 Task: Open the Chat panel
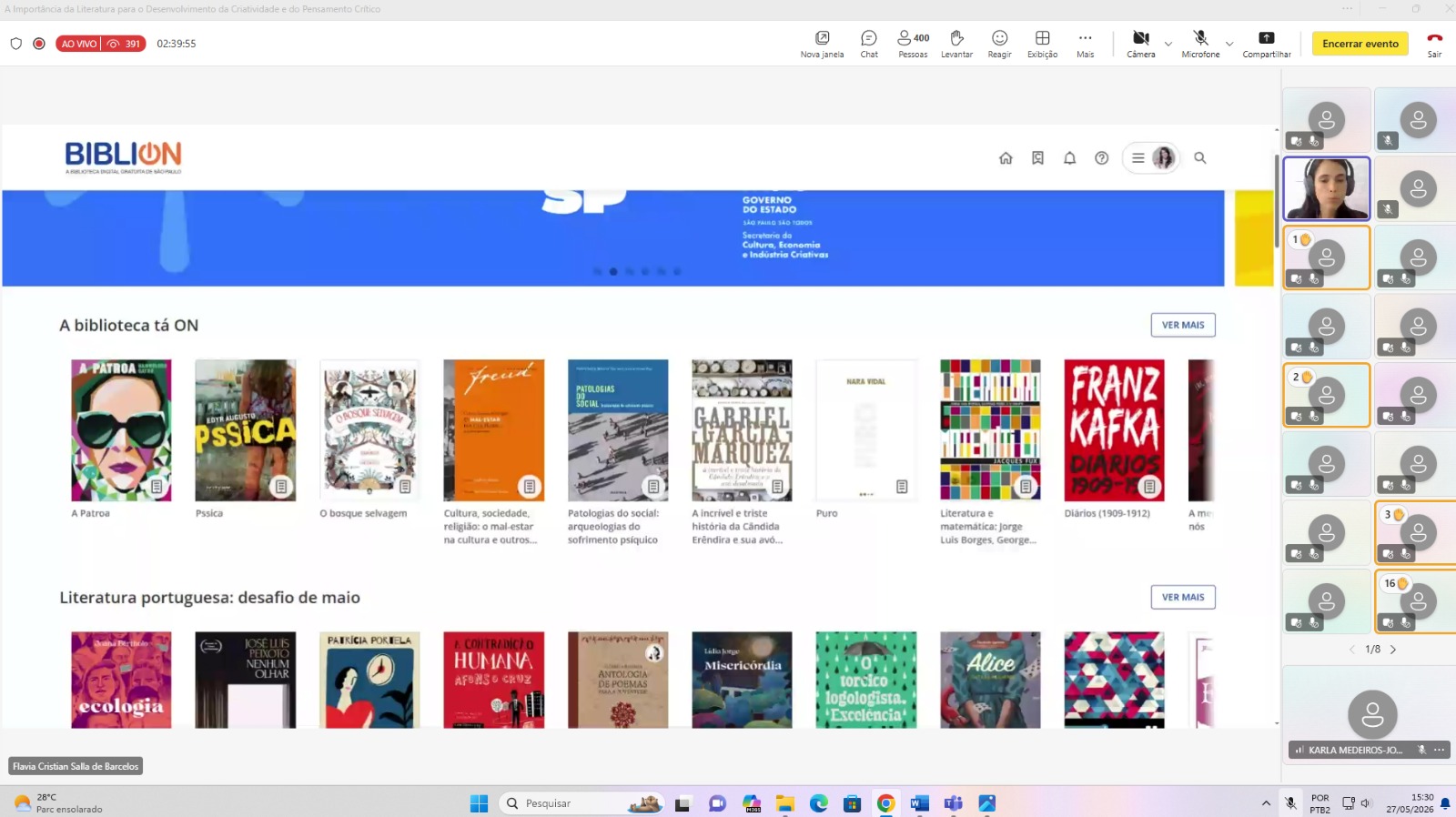point(869,44)
